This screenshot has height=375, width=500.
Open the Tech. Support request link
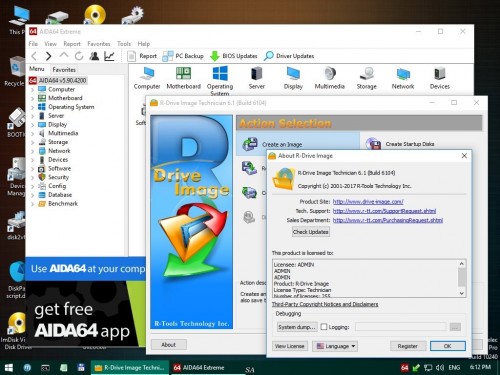click(384, 211)
